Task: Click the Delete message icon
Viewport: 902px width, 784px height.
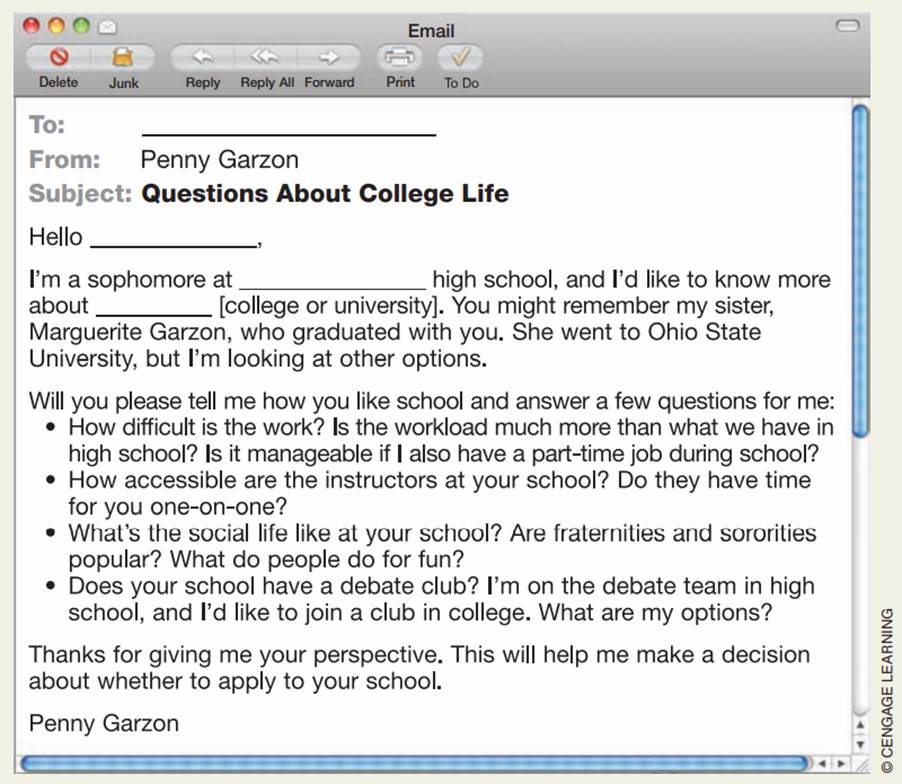Action: [x=58, y=57]
